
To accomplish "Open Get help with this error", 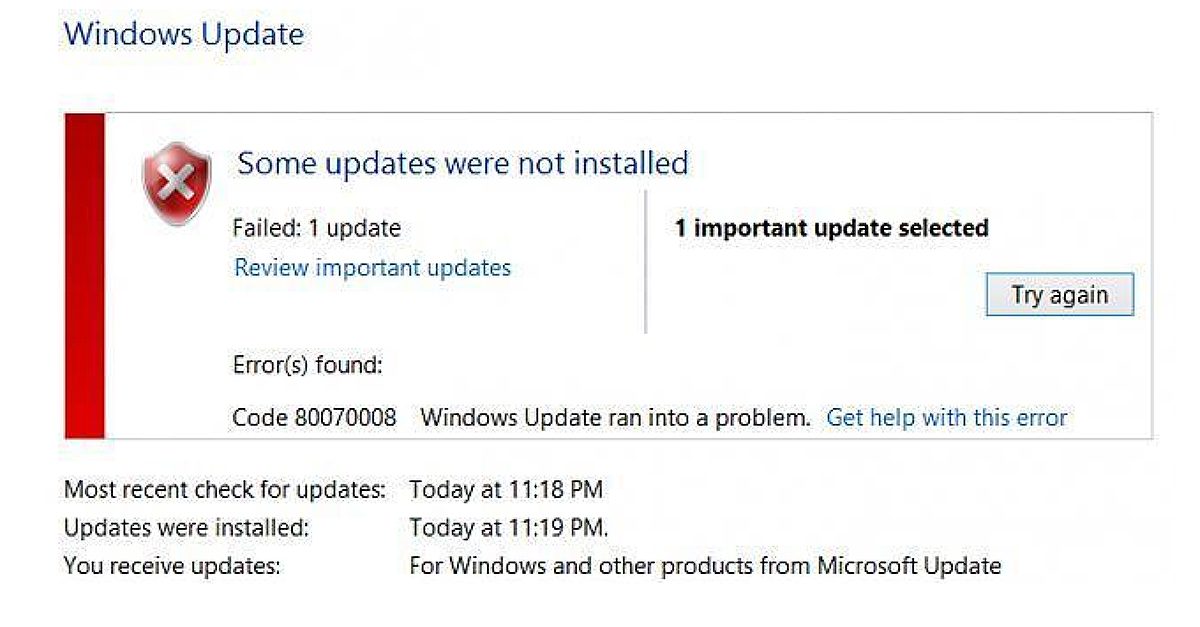I will (946, 417).
